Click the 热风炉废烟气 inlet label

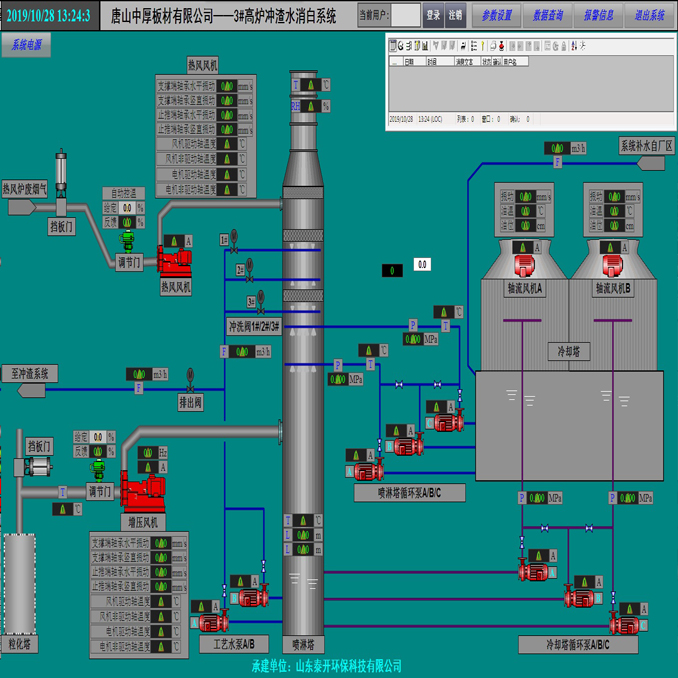tap(25, 189)
